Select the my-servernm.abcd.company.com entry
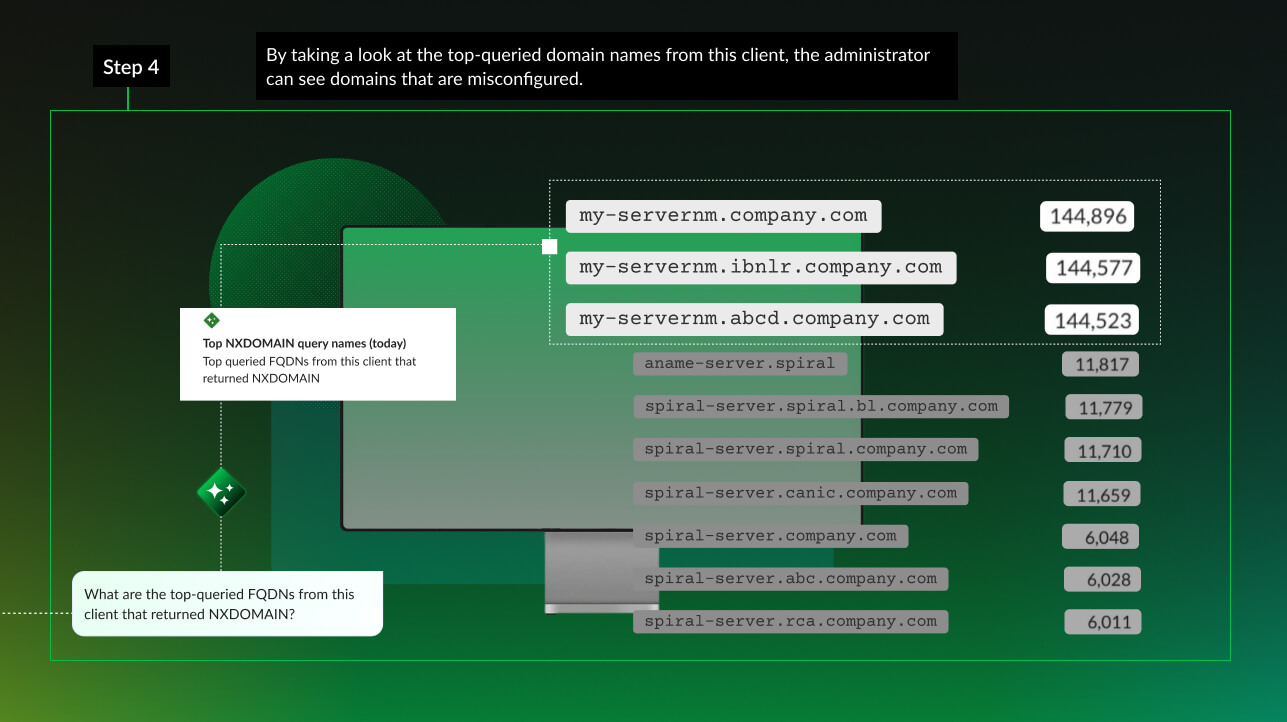 coord(755,319)
